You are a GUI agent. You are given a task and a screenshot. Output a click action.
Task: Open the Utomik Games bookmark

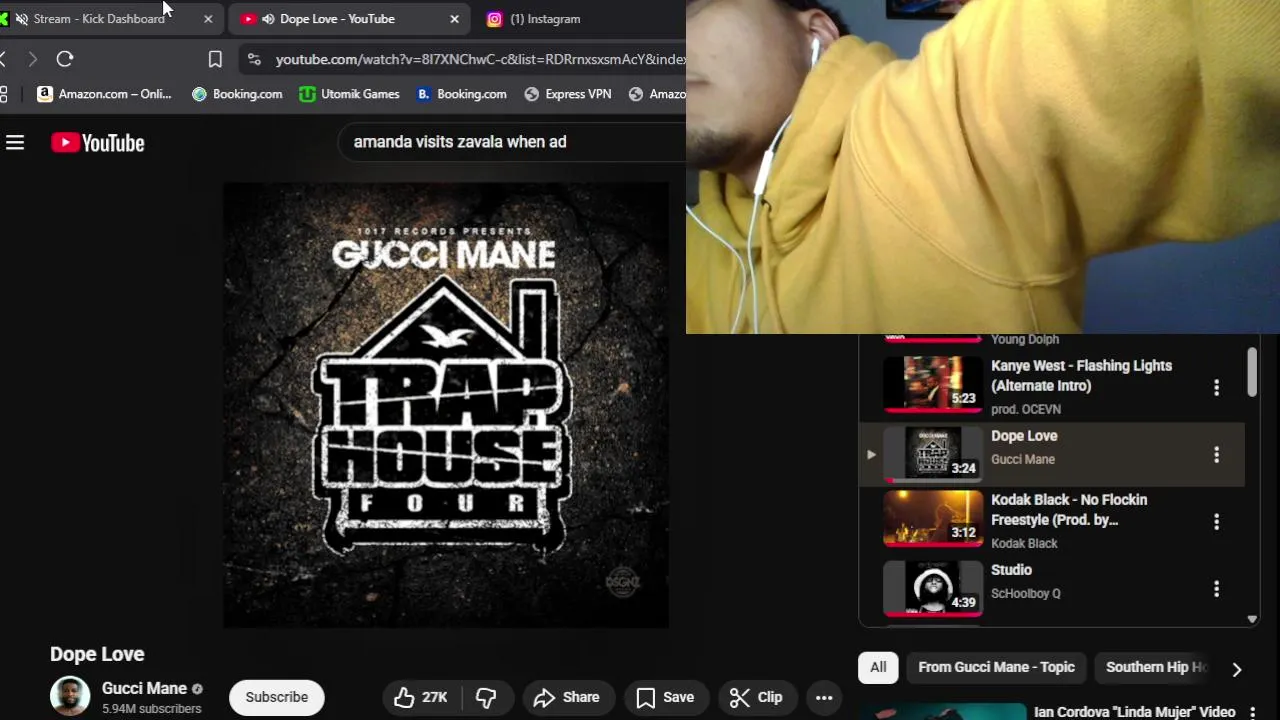coord(349,94)
